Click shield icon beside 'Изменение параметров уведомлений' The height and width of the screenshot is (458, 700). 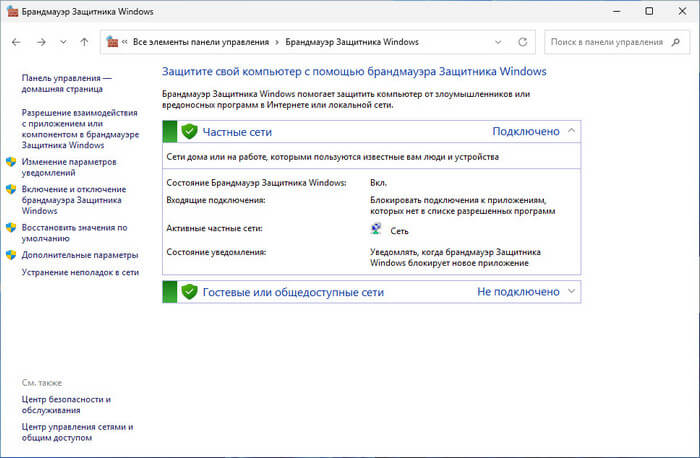pos(11,162)
